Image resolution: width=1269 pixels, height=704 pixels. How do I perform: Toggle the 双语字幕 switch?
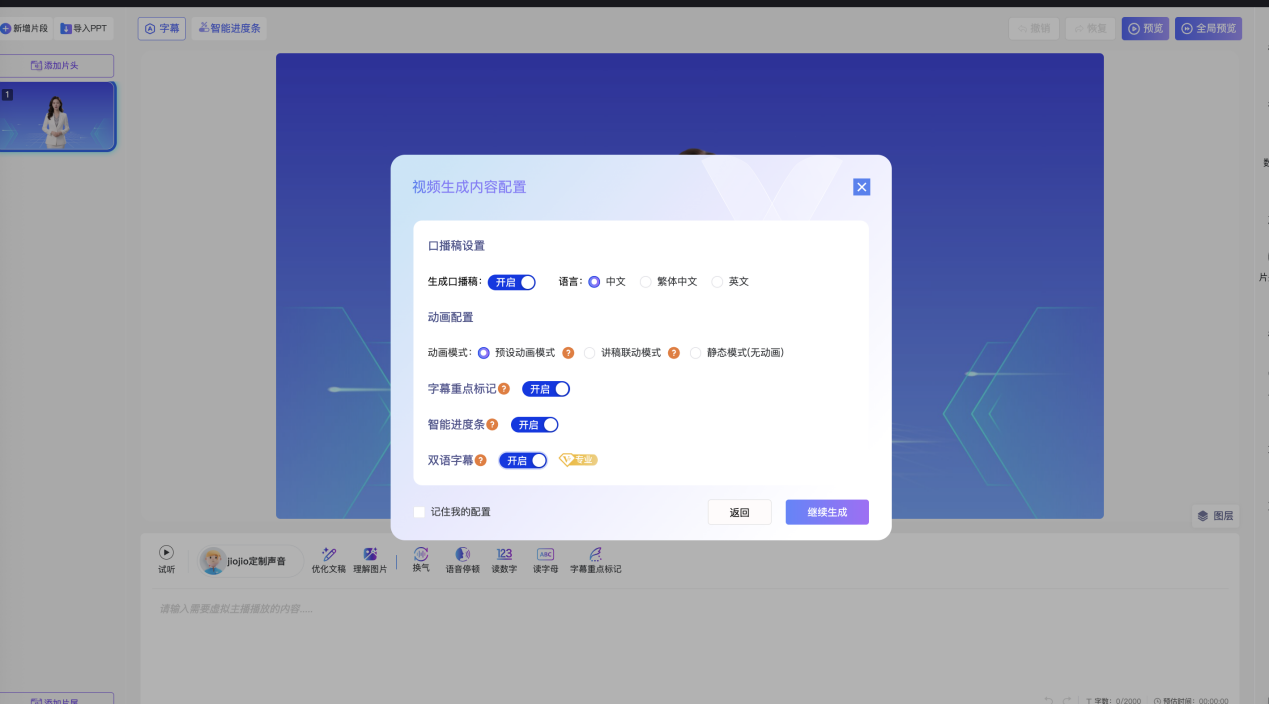523,461
